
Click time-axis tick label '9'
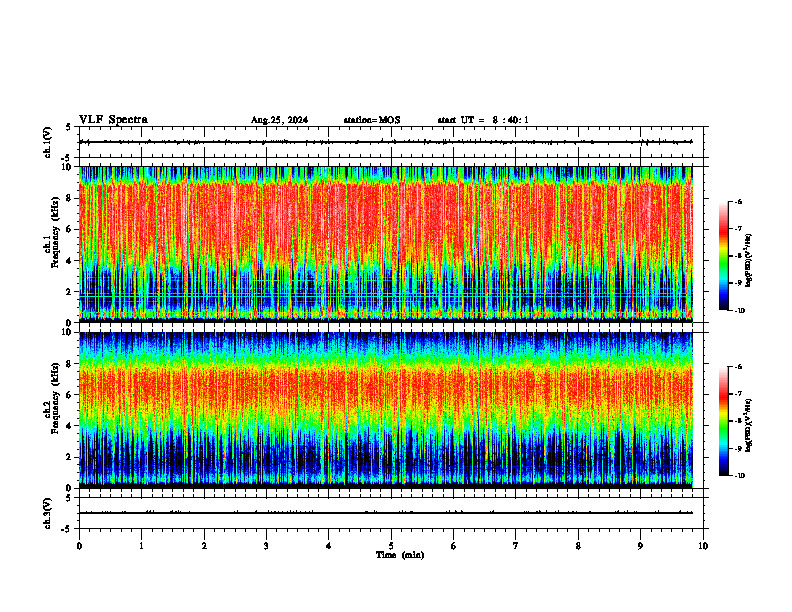click(x=640, y=546)
